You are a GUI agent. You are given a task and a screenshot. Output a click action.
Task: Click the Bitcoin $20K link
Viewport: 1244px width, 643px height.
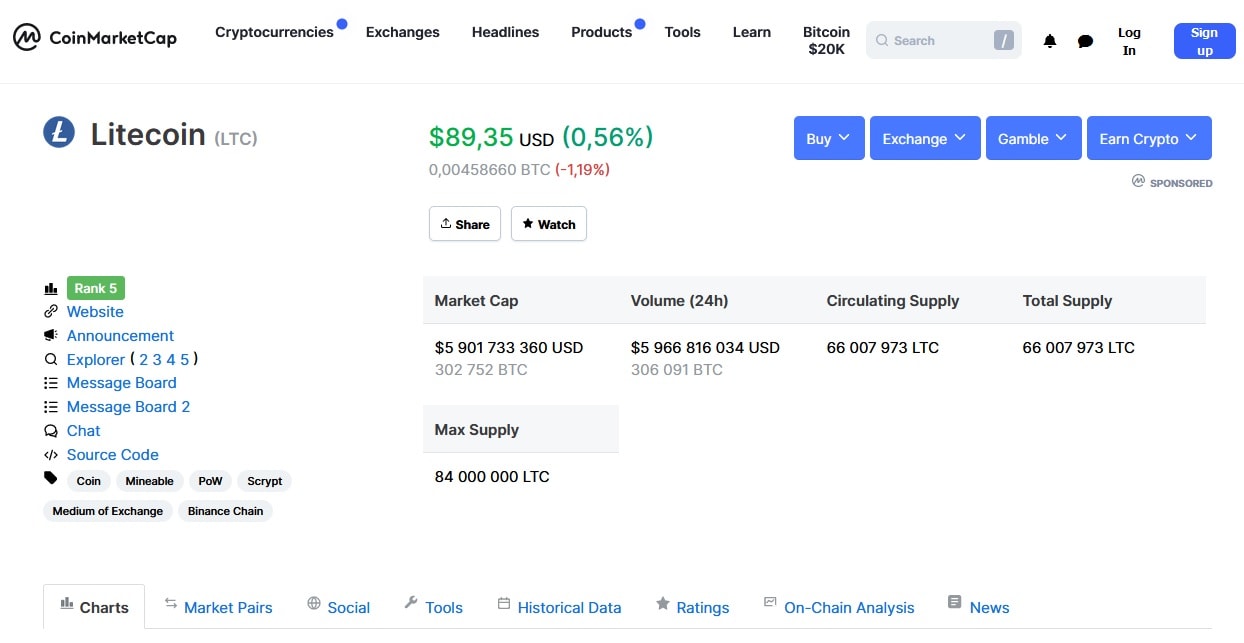[826, 40]
